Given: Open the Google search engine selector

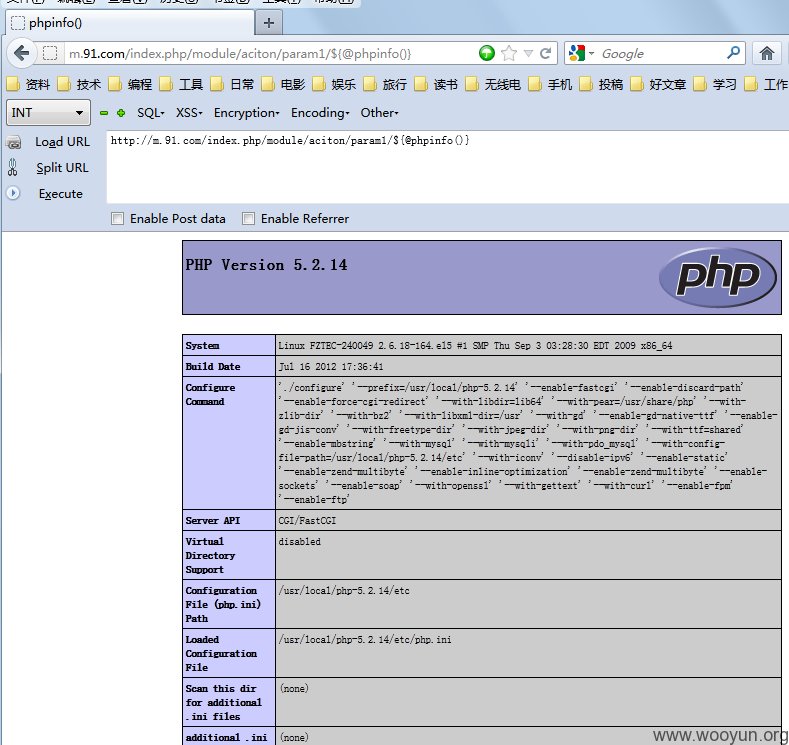Looking at the screenshot, I should (x=581, y=53).
